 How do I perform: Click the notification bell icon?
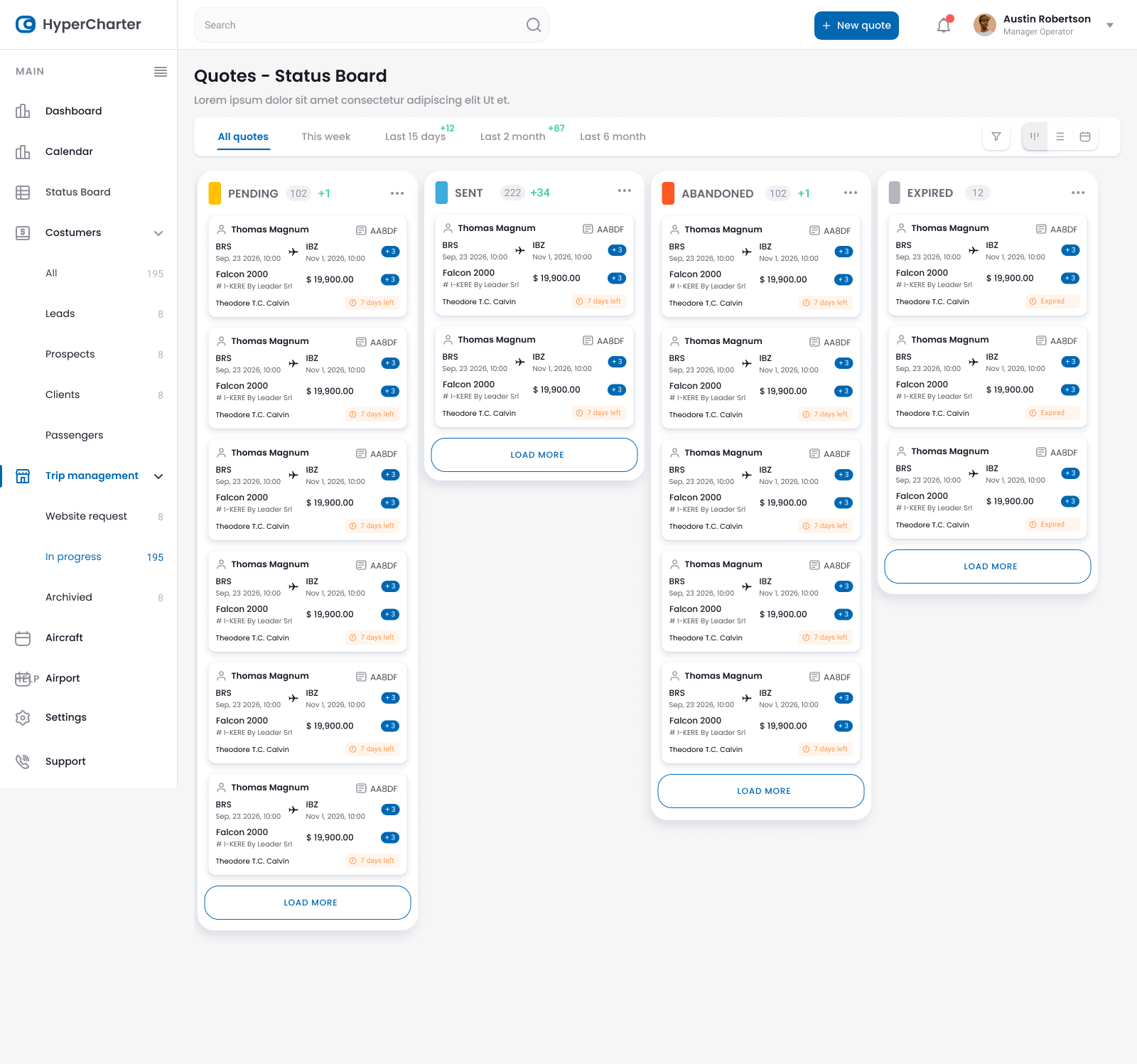tap(944, 26)
